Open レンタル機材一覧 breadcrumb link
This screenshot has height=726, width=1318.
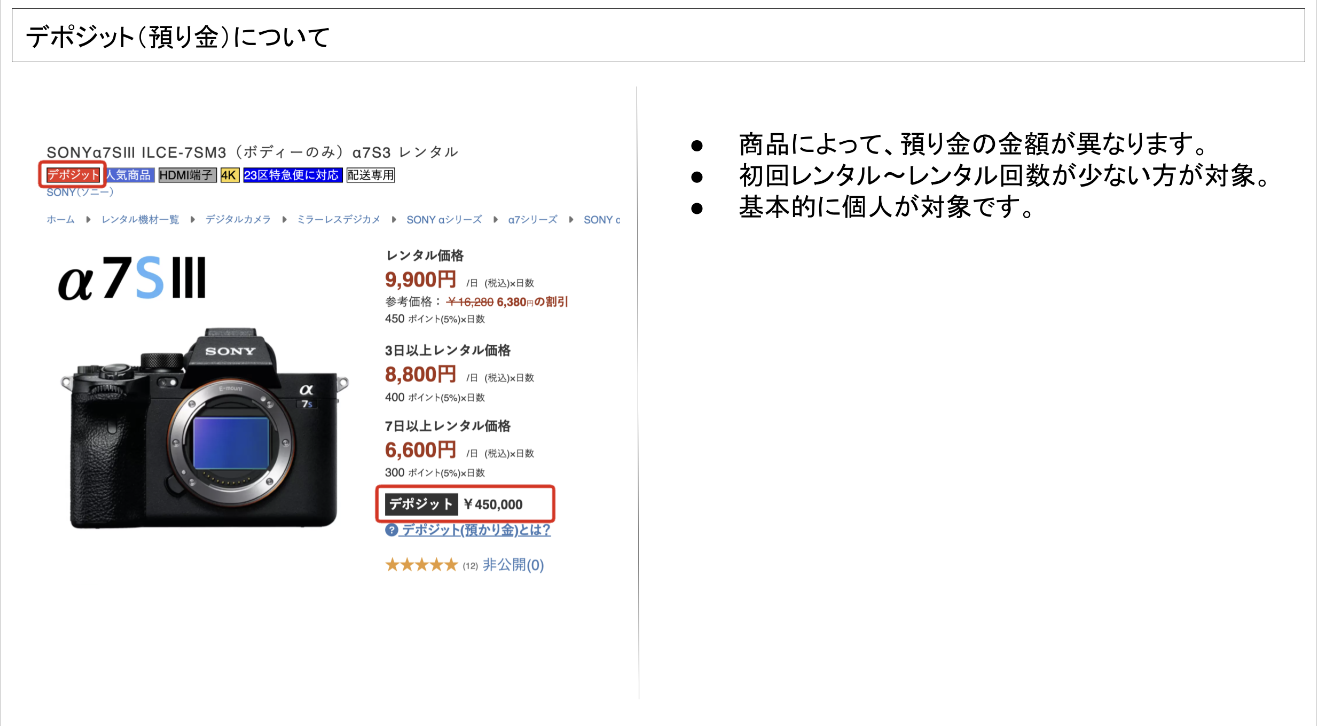click(140, 219)
